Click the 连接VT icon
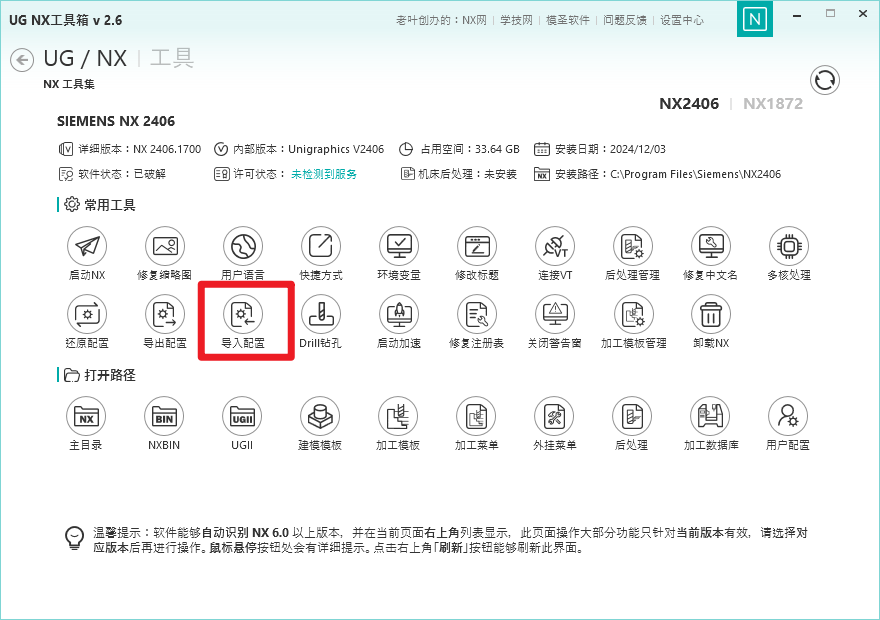This screenshot has height=620, width=880. [x=555, y=246]
